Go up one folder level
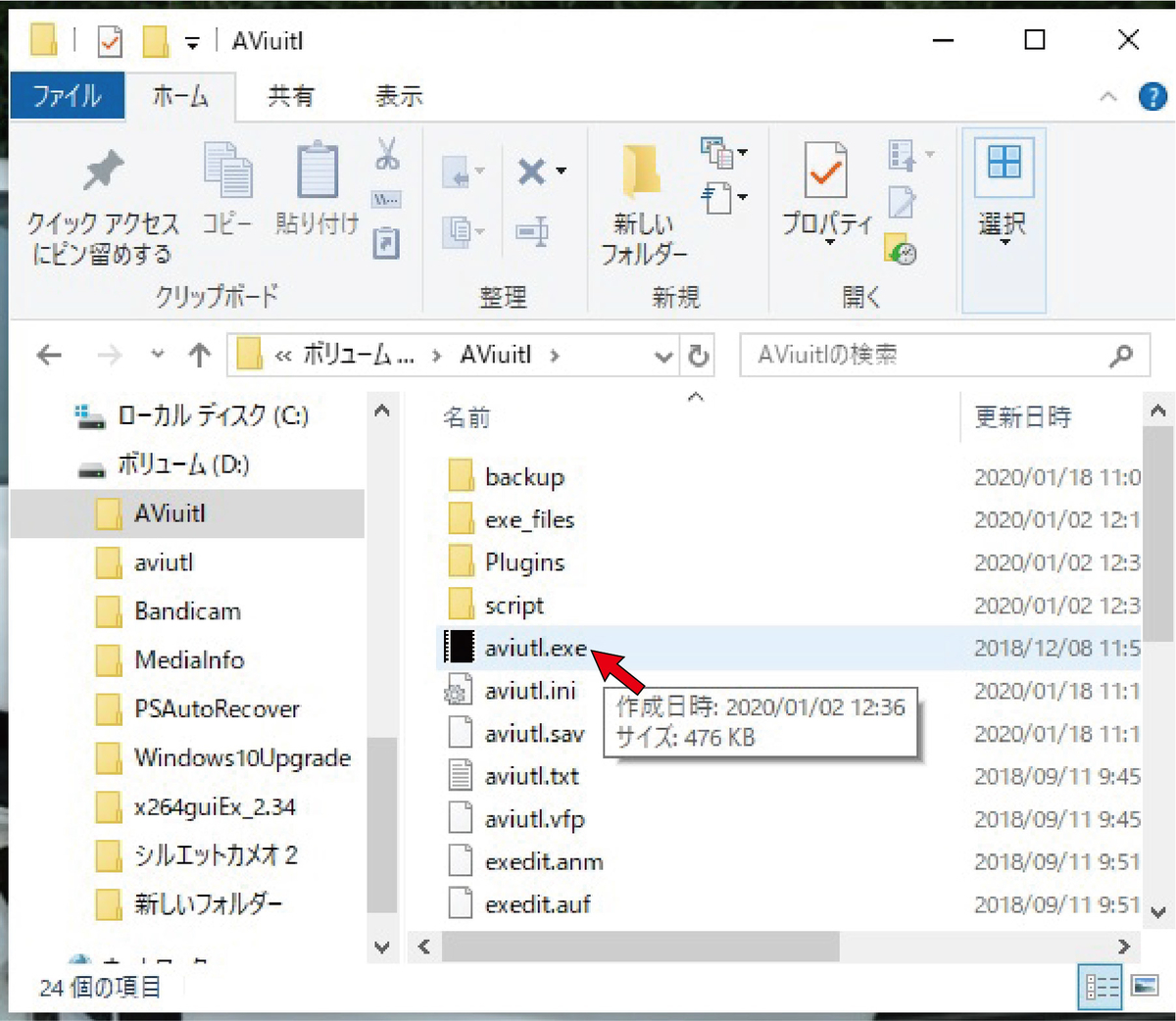1176x1021 pixels. [200, 356]
